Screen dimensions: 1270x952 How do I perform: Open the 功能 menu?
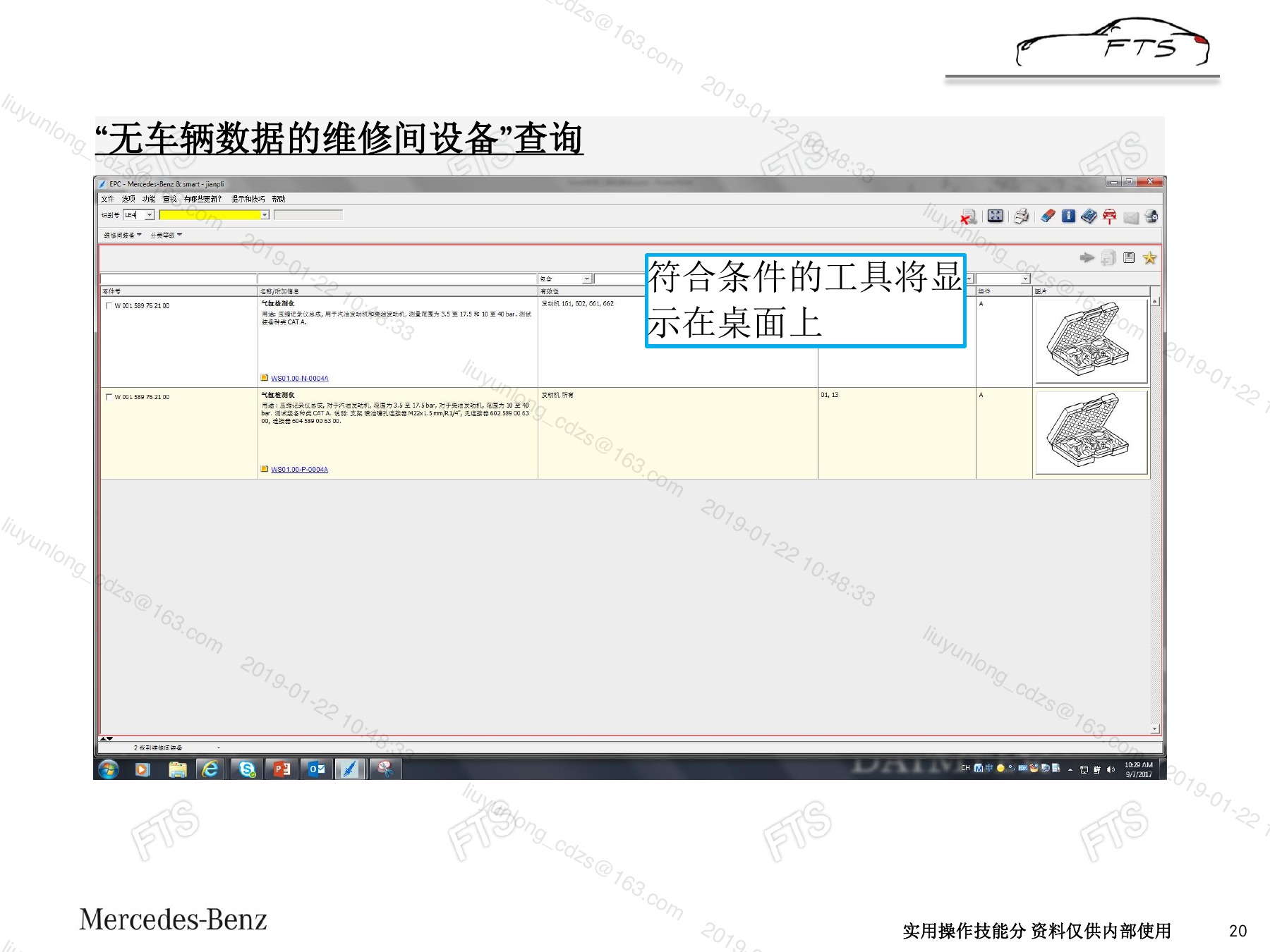149,199
